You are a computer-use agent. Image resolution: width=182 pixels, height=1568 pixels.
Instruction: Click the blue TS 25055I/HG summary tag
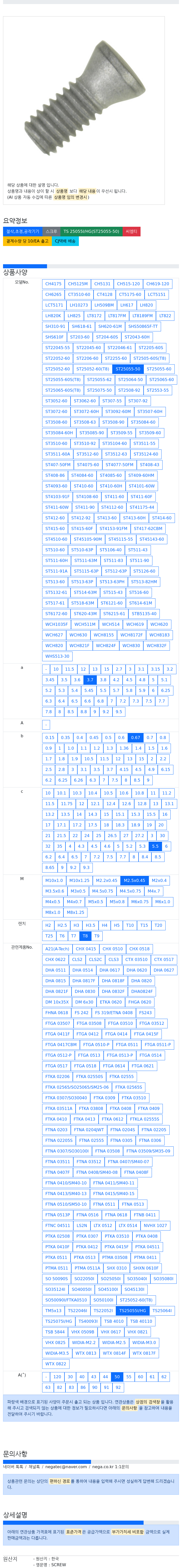(x=91, y=232)
